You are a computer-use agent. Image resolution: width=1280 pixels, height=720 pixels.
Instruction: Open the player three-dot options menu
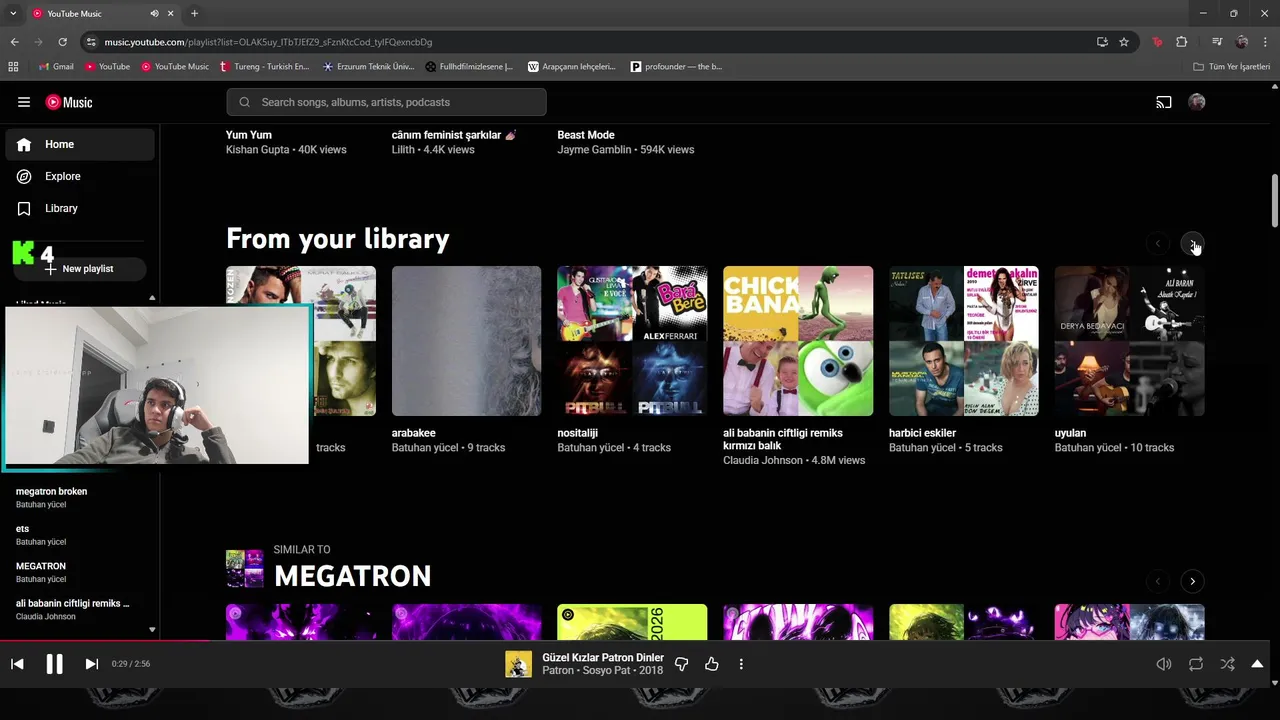click(x=741, y=664)
